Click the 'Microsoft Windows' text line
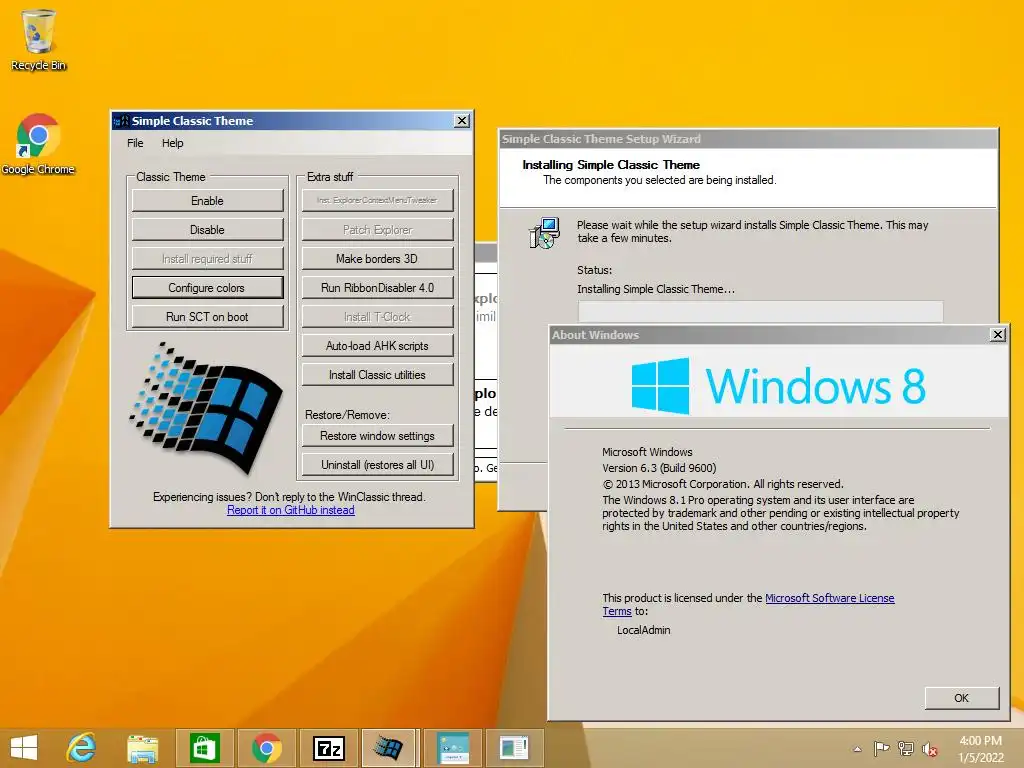 click(x=647, y=452)
